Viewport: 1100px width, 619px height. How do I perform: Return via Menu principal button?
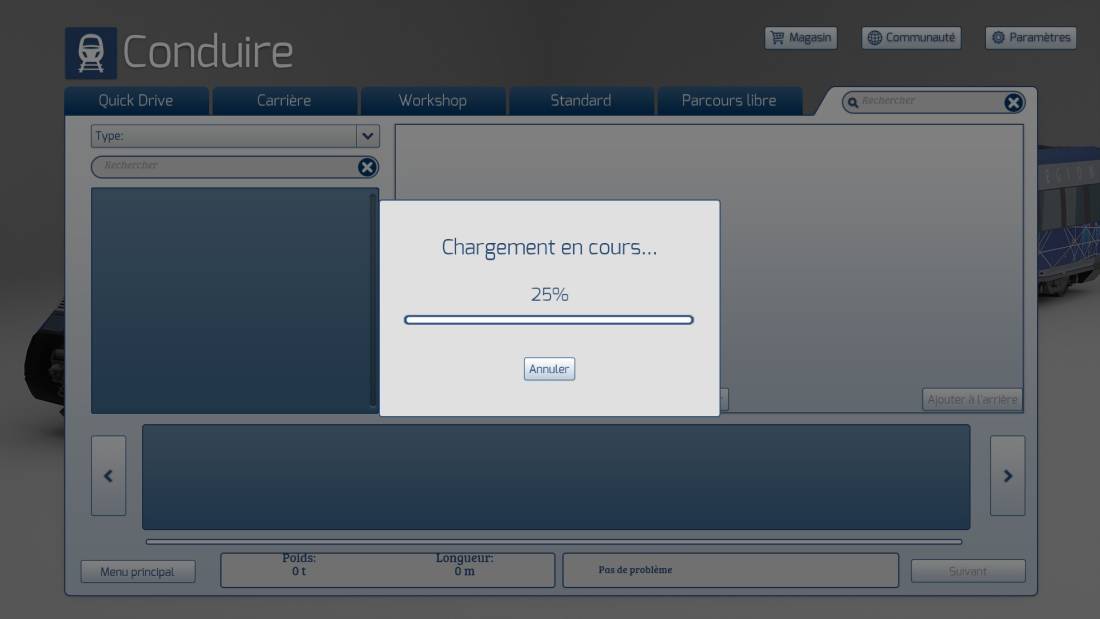[138, 572]
